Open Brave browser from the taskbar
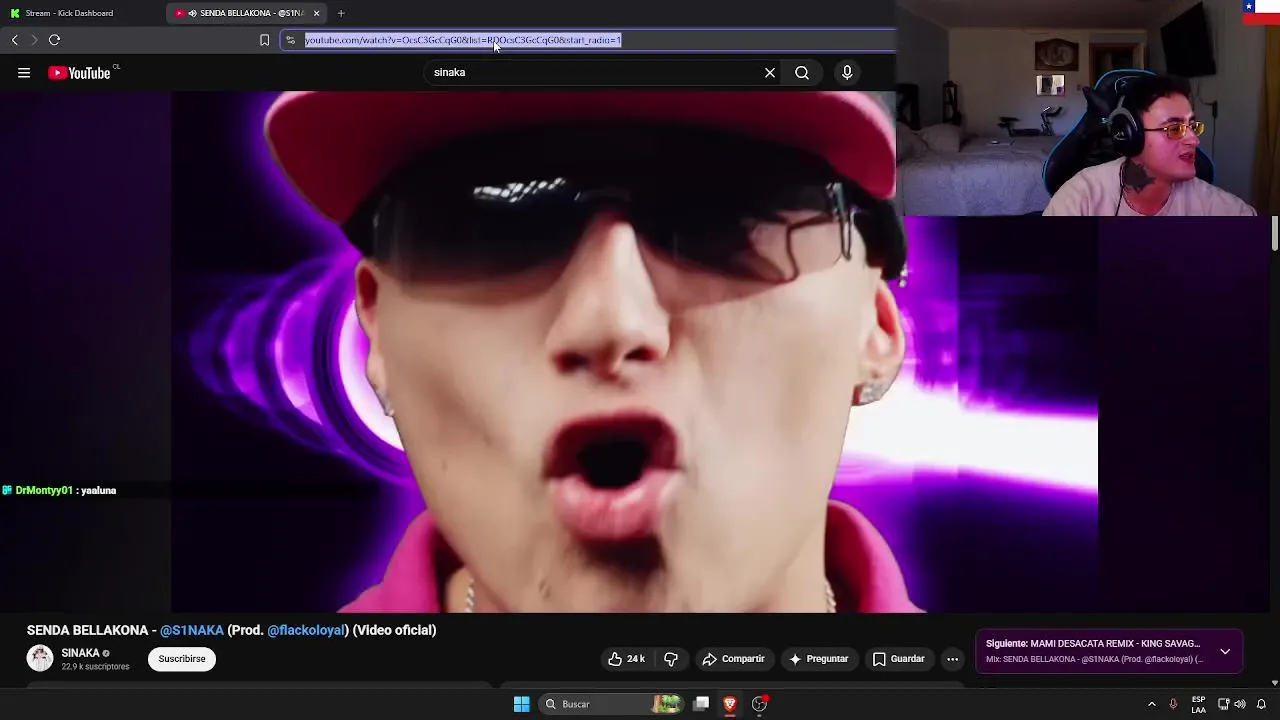 (730, 704)
